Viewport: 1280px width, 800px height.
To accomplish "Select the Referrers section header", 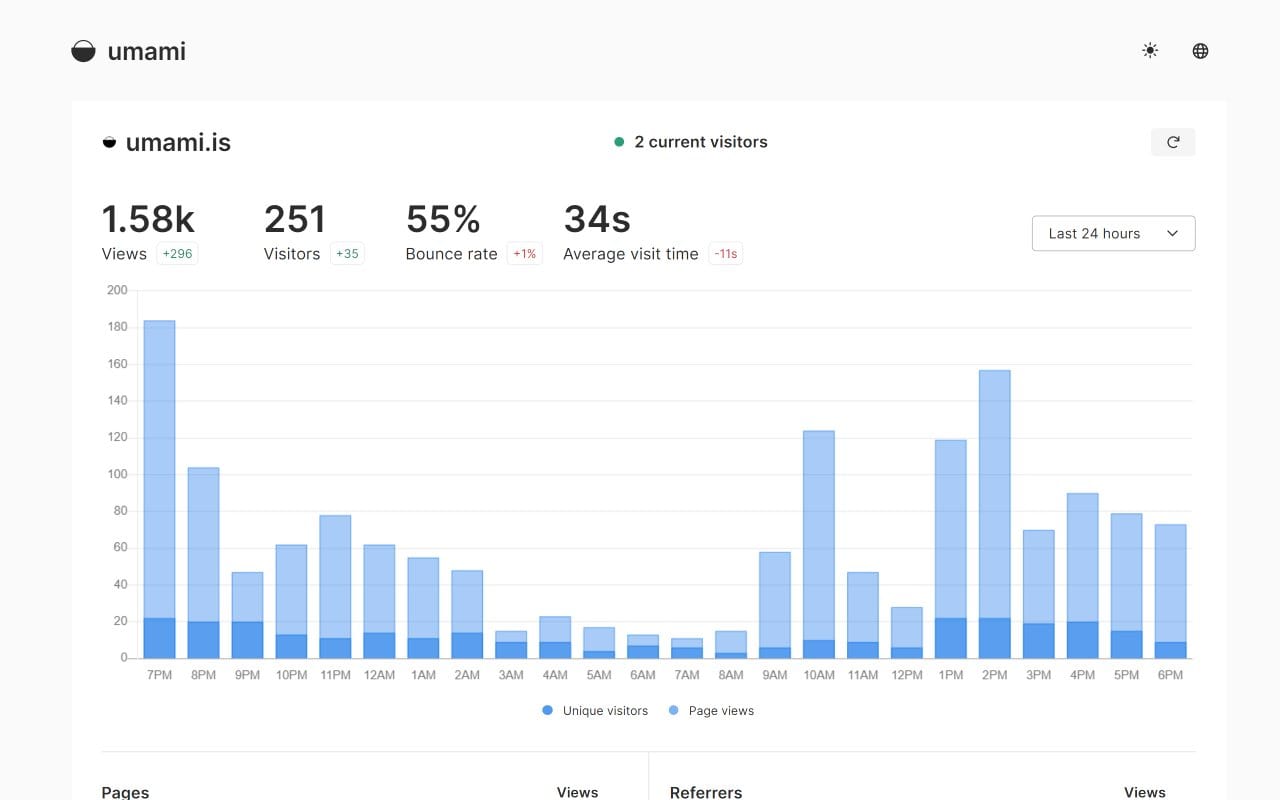I will 706,791.
